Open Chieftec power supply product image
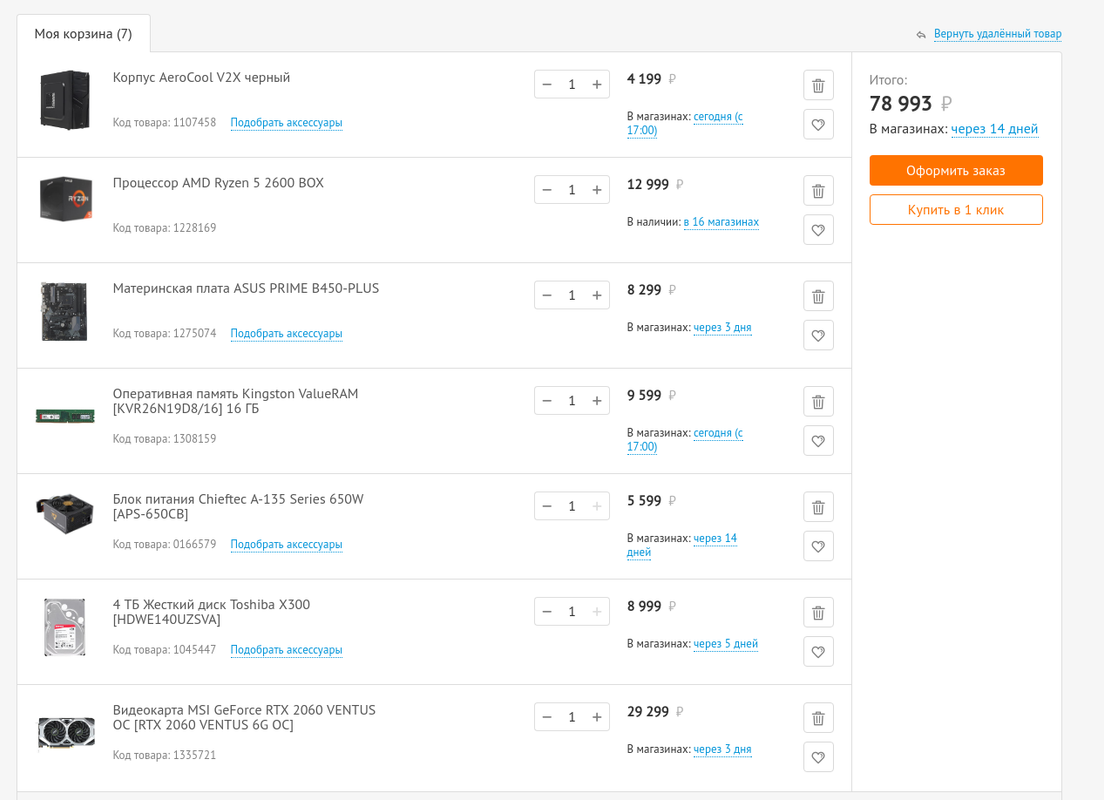The image size is (1104, 800). tap(64, 513)
